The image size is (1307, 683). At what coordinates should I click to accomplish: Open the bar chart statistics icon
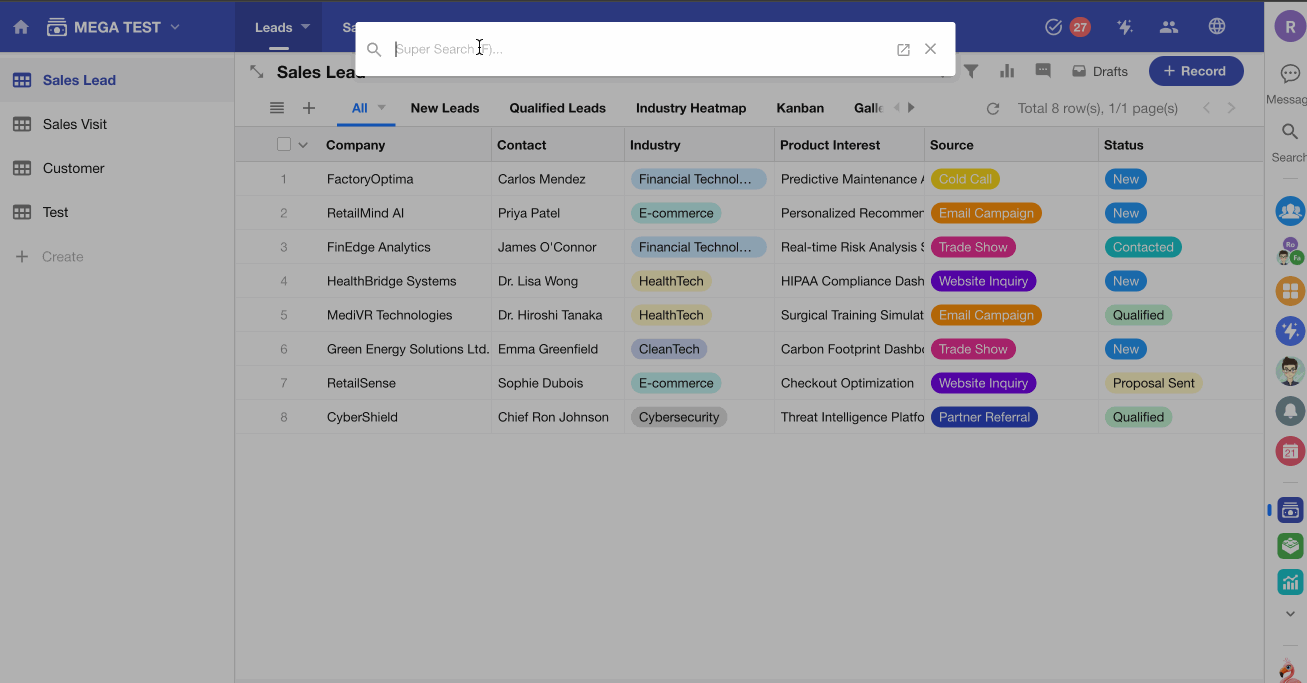tap(1007, 71)
